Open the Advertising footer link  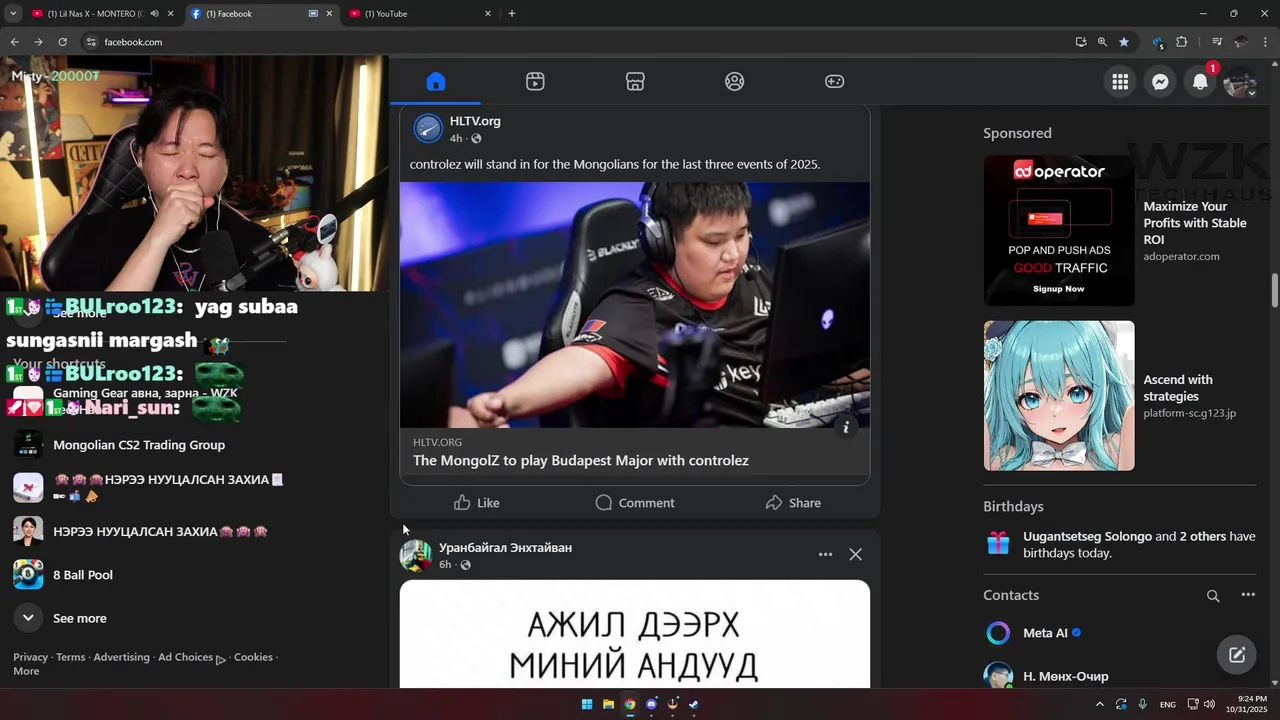pyautogui.click(x=121, y=657)
